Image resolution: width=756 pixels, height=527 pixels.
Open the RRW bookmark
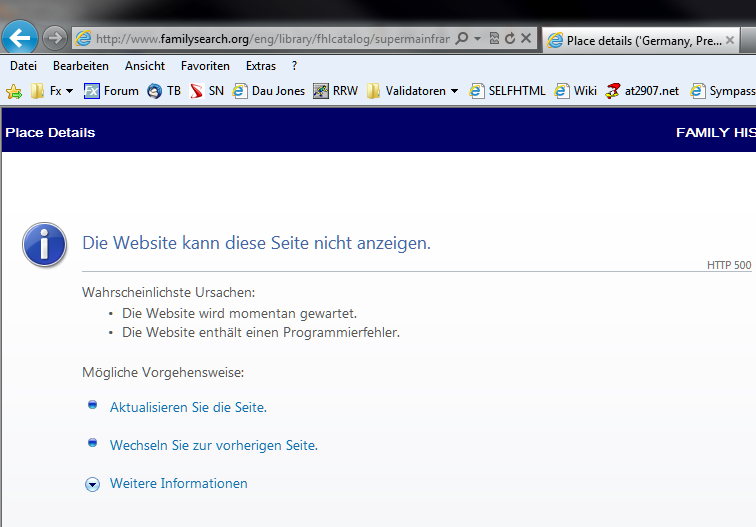[x=335, y=91]
